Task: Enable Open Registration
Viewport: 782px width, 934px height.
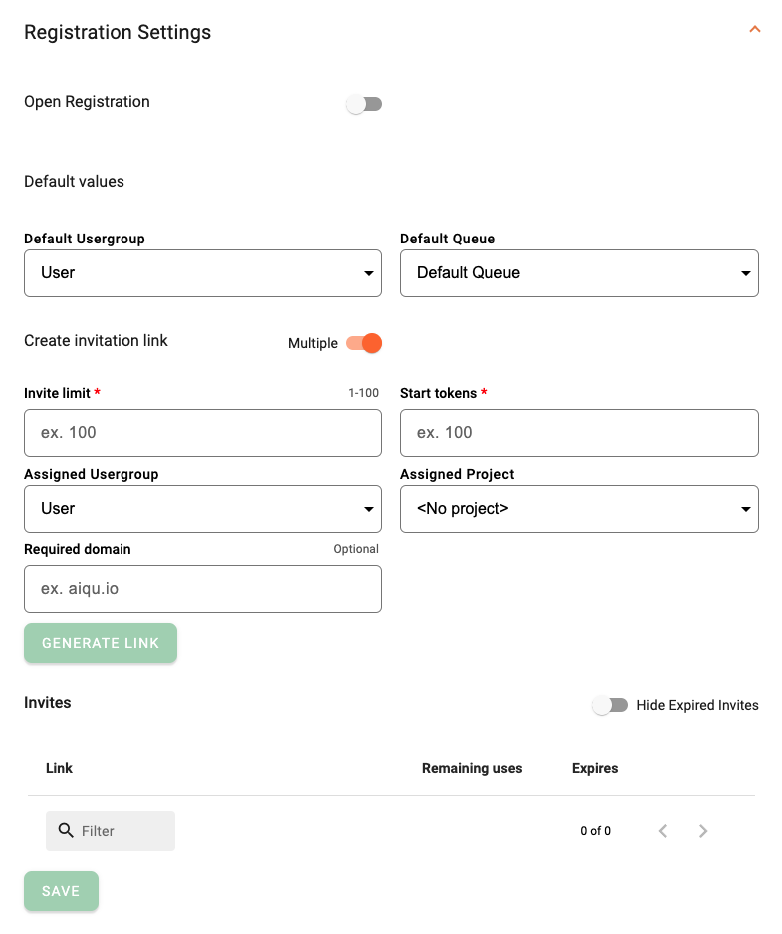Action: (x=364, y=103)
